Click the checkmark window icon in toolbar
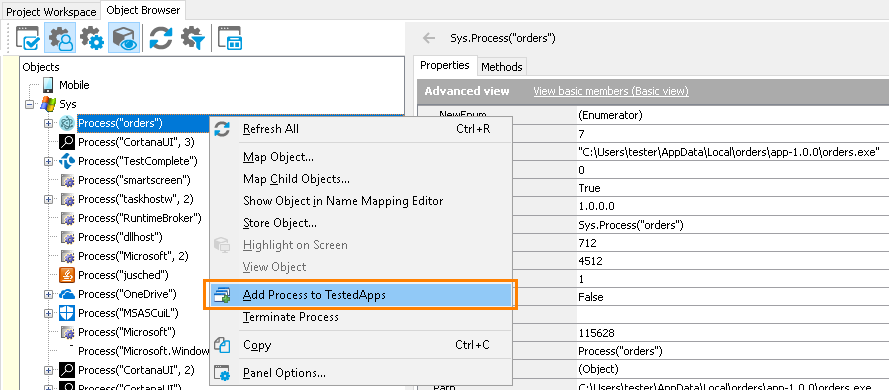 point(28,38)
